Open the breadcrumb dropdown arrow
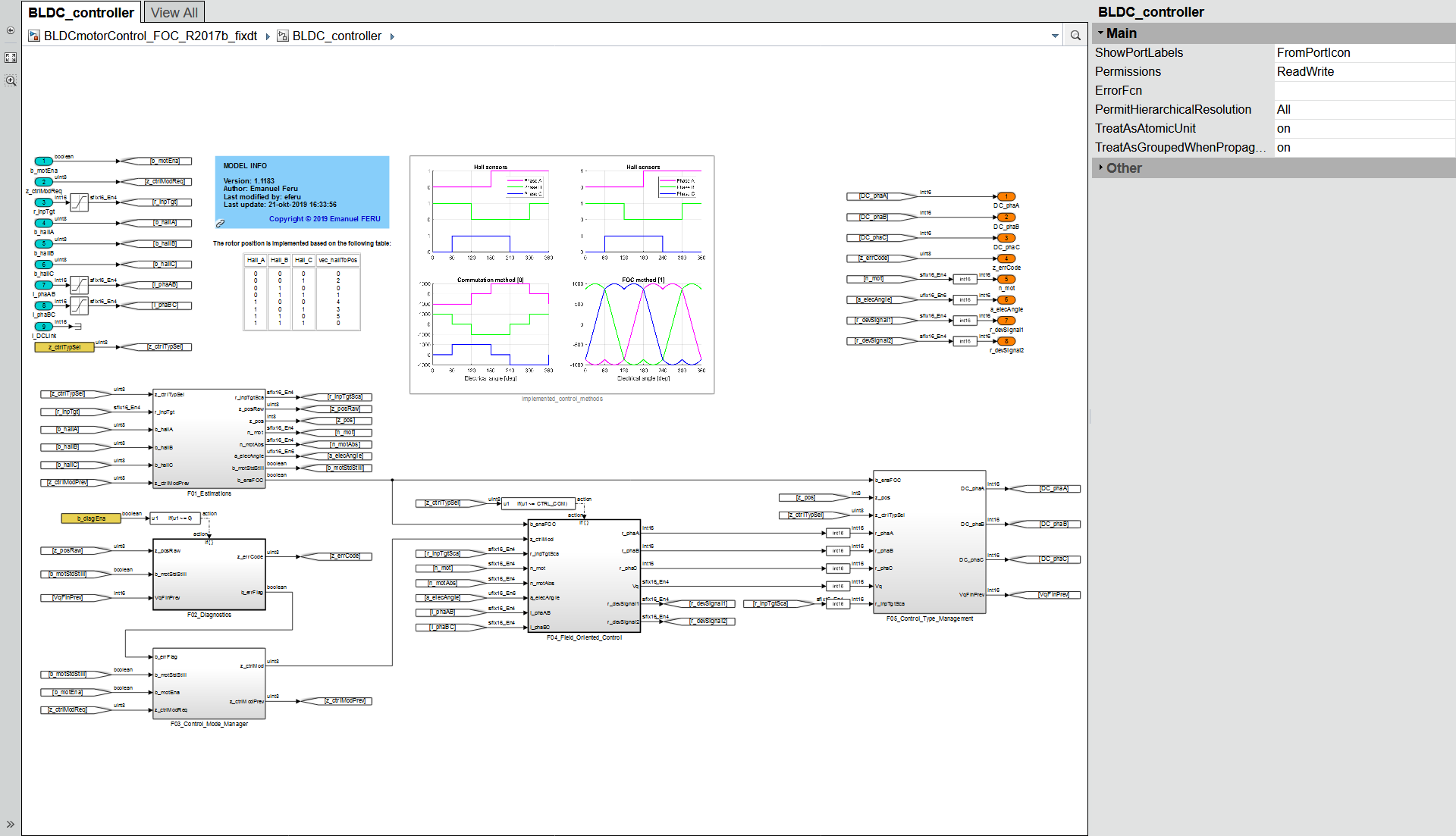 [x=1055, y=36]
